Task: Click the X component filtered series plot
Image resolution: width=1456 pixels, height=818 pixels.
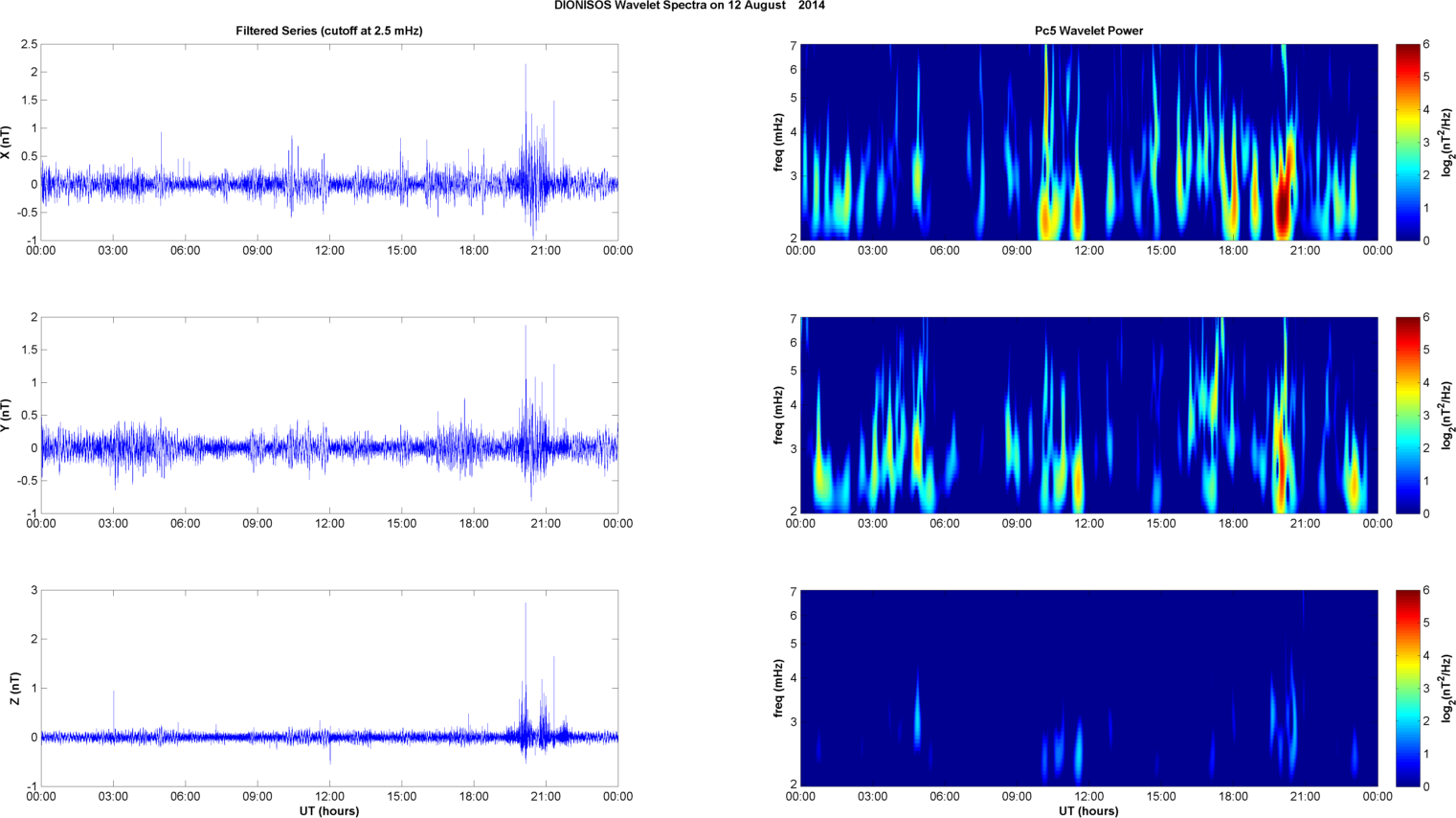Action: pos(329,143)
